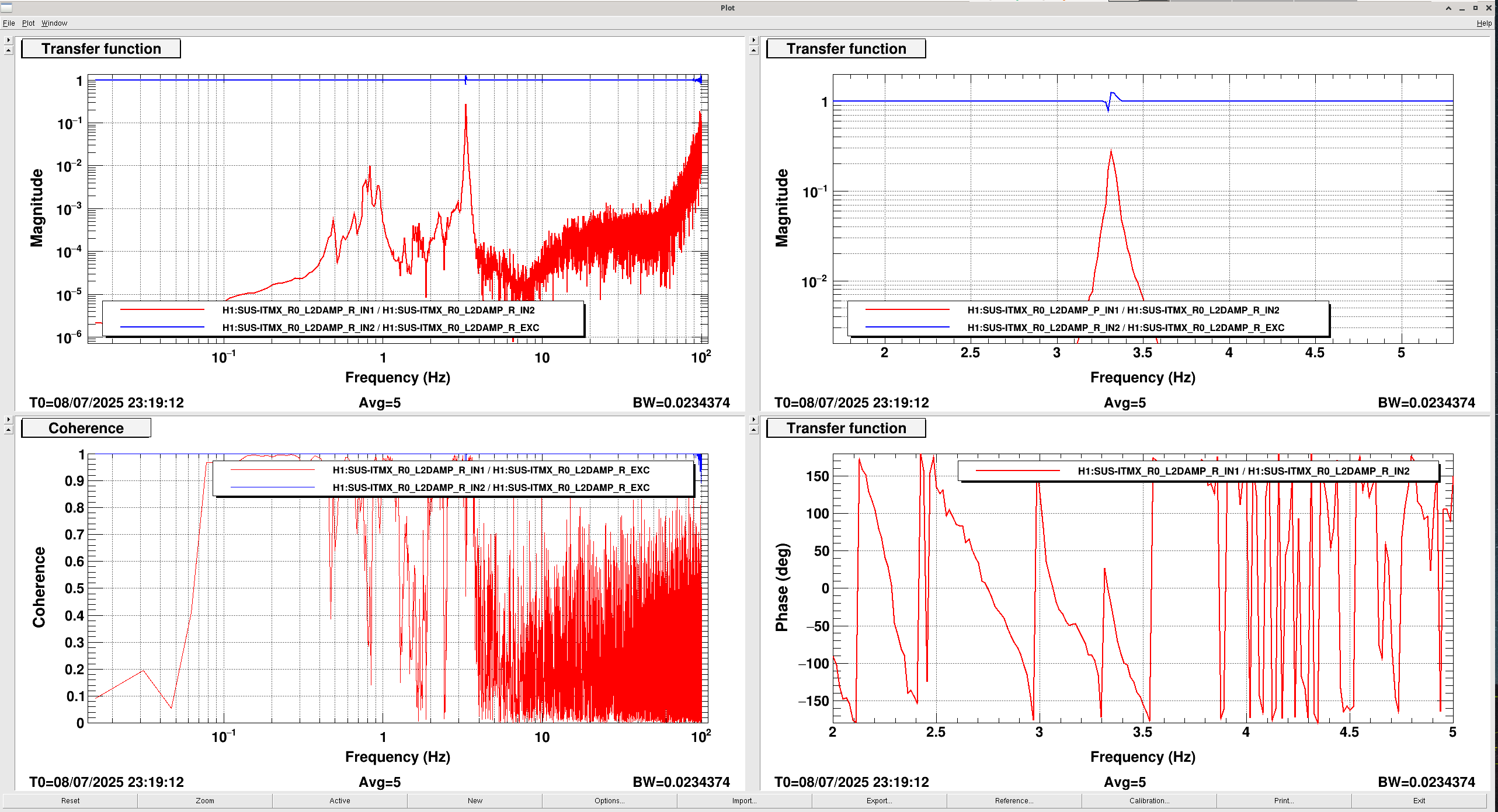Open the Help menu
Viewport: 1498px width, 812px height.
(x=1483, y=23)
